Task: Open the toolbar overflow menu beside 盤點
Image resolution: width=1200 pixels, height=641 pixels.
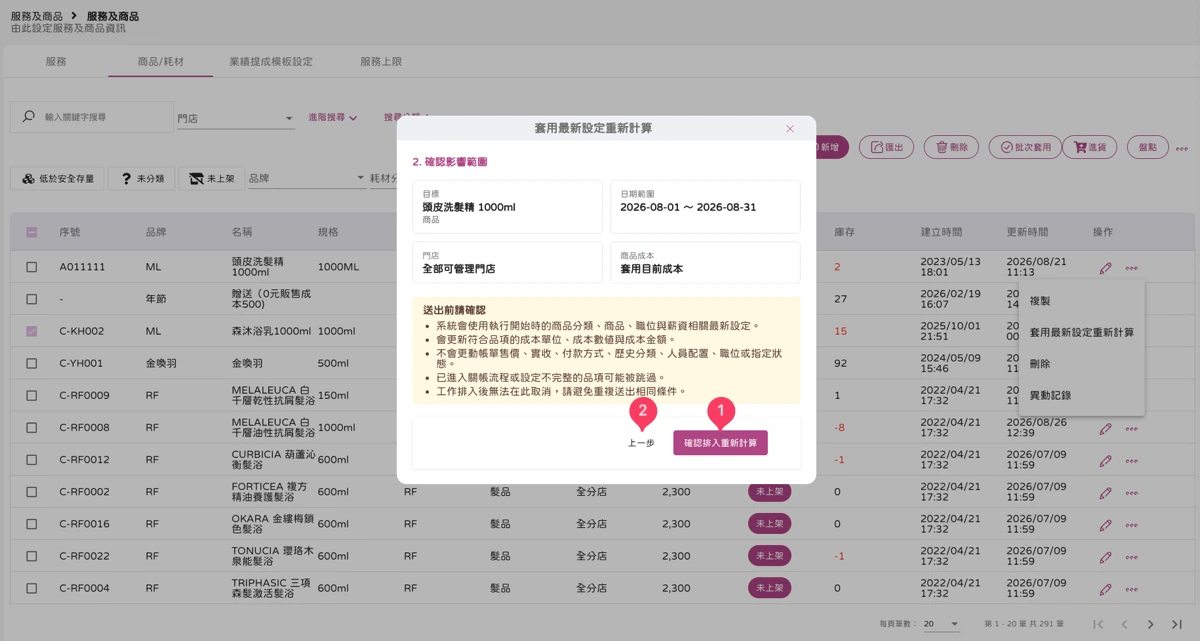Action: [x=1181, y=148]
